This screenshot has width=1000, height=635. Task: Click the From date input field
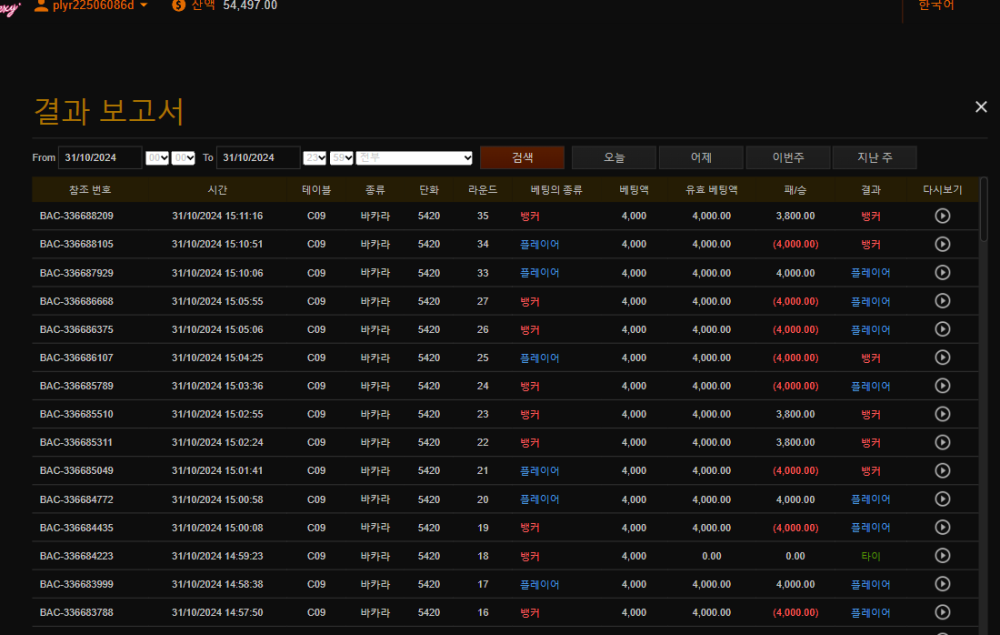pos(100,158)
